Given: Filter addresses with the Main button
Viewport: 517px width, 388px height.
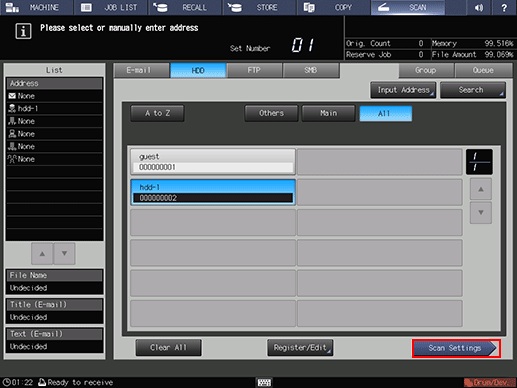Looking at the screenshot, I should 328,113.
